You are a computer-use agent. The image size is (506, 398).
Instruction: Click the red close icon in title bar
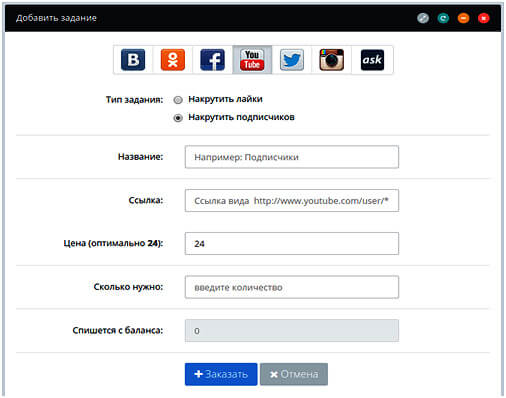pos(483,18)
